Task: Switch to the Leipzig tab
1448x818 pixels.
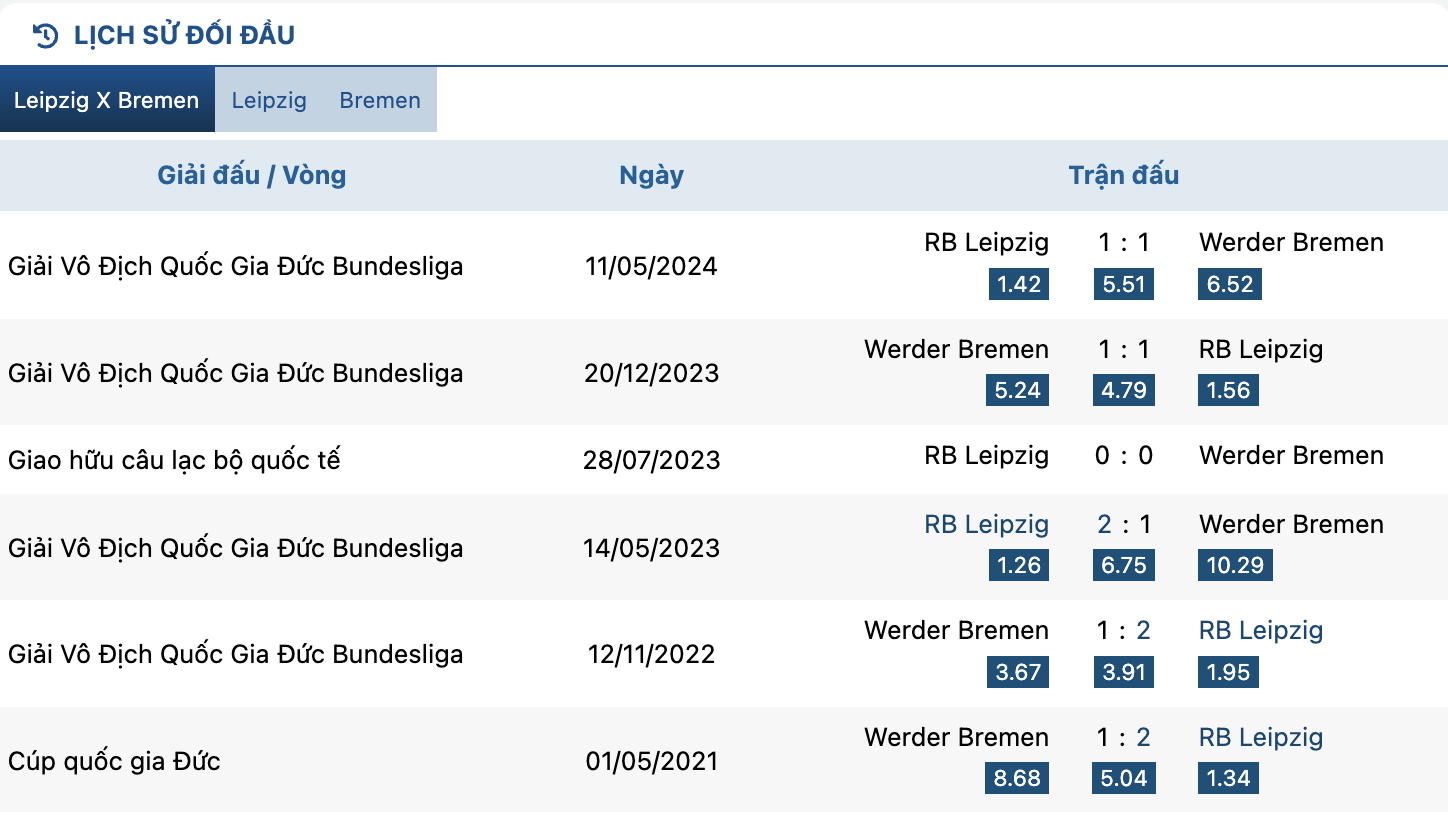Action: click(269, 100)
